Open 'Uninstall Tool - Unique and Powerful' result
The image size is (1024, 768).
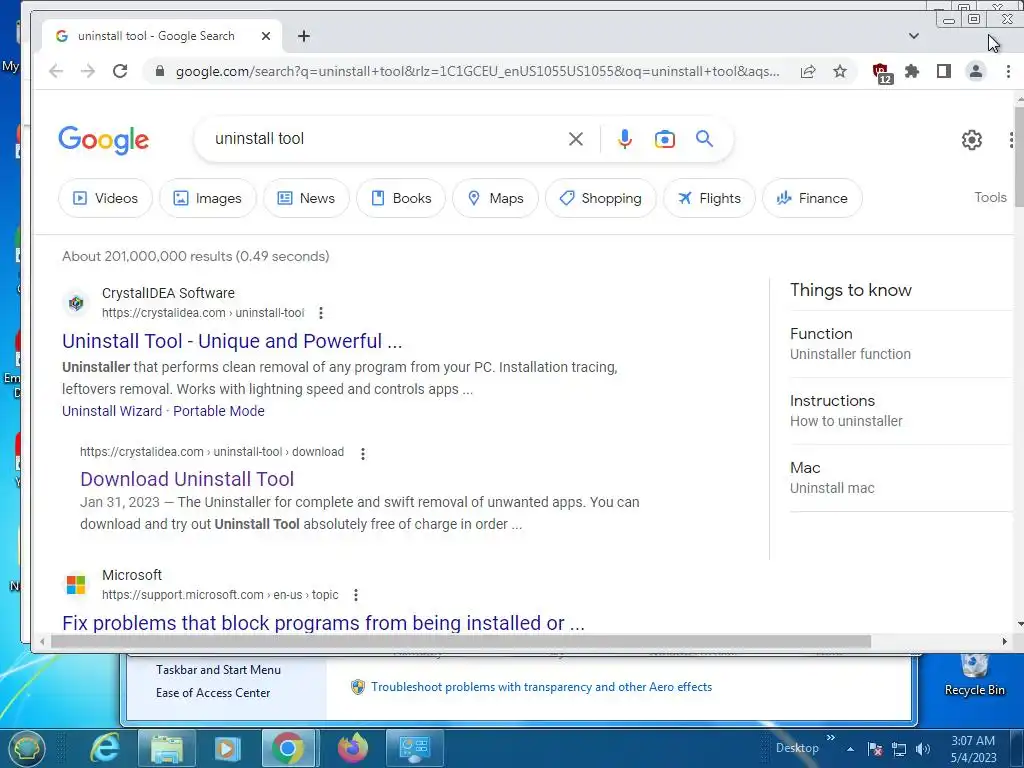232,341
